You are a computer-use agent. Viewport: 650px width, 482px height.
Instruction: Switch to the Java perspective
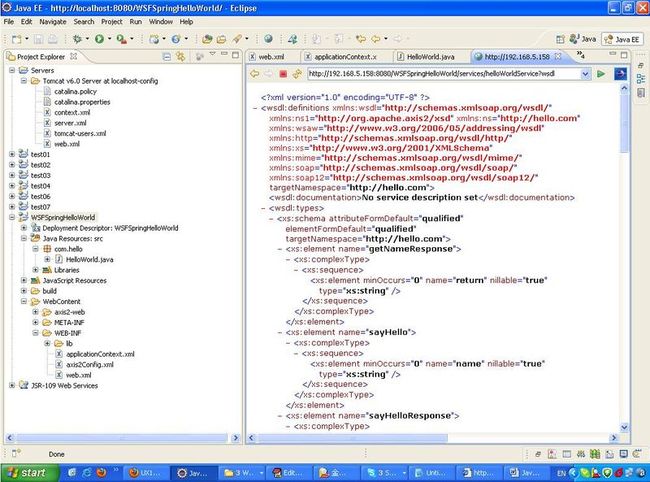coord(583,39)
